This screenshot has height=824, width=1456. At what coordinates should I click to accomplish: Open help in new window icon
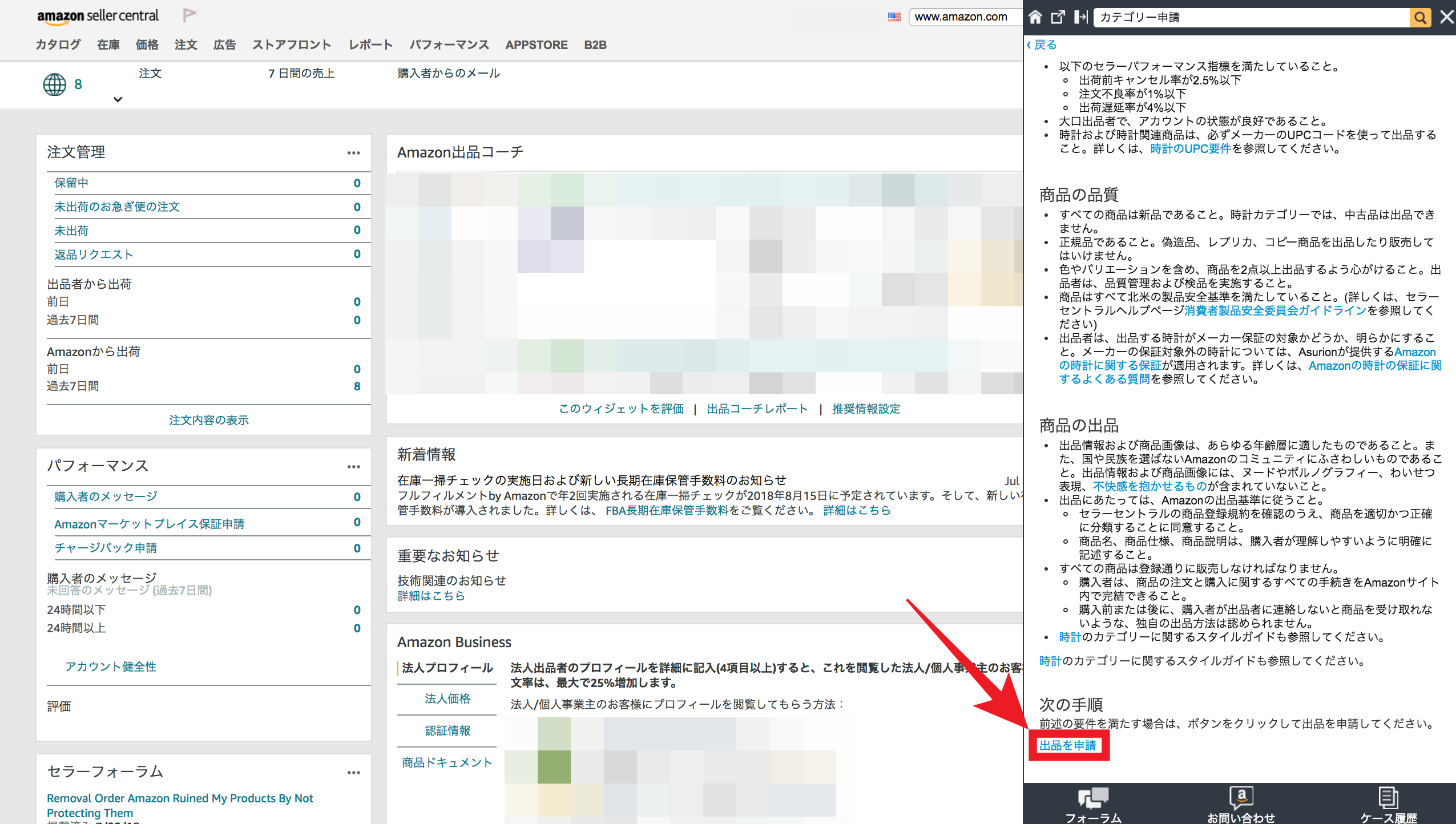pyautogui.click(x=1058, y=17)
